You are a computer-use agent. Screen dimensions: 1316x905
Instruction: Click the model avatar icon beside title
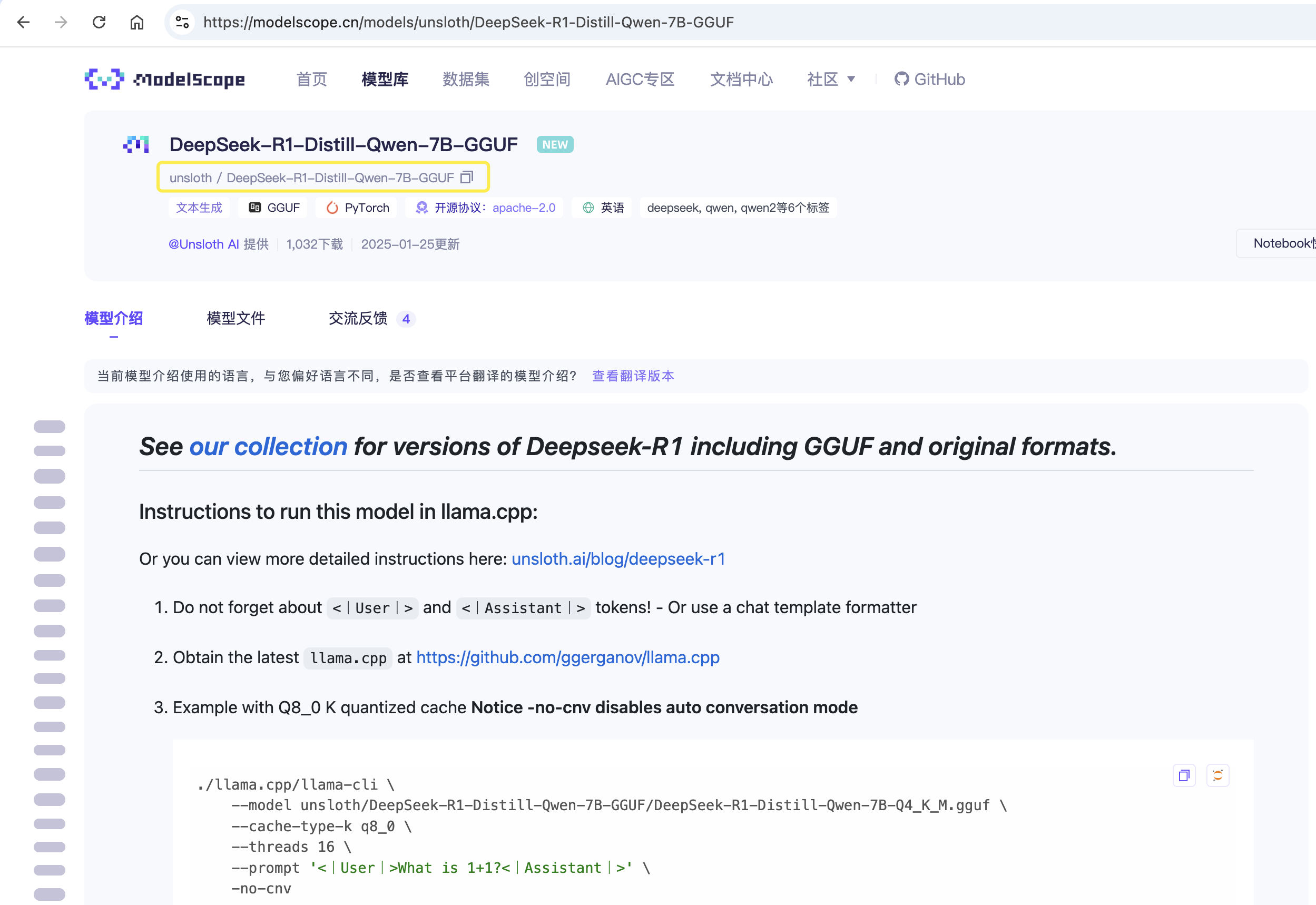click(x=136, y=144)
